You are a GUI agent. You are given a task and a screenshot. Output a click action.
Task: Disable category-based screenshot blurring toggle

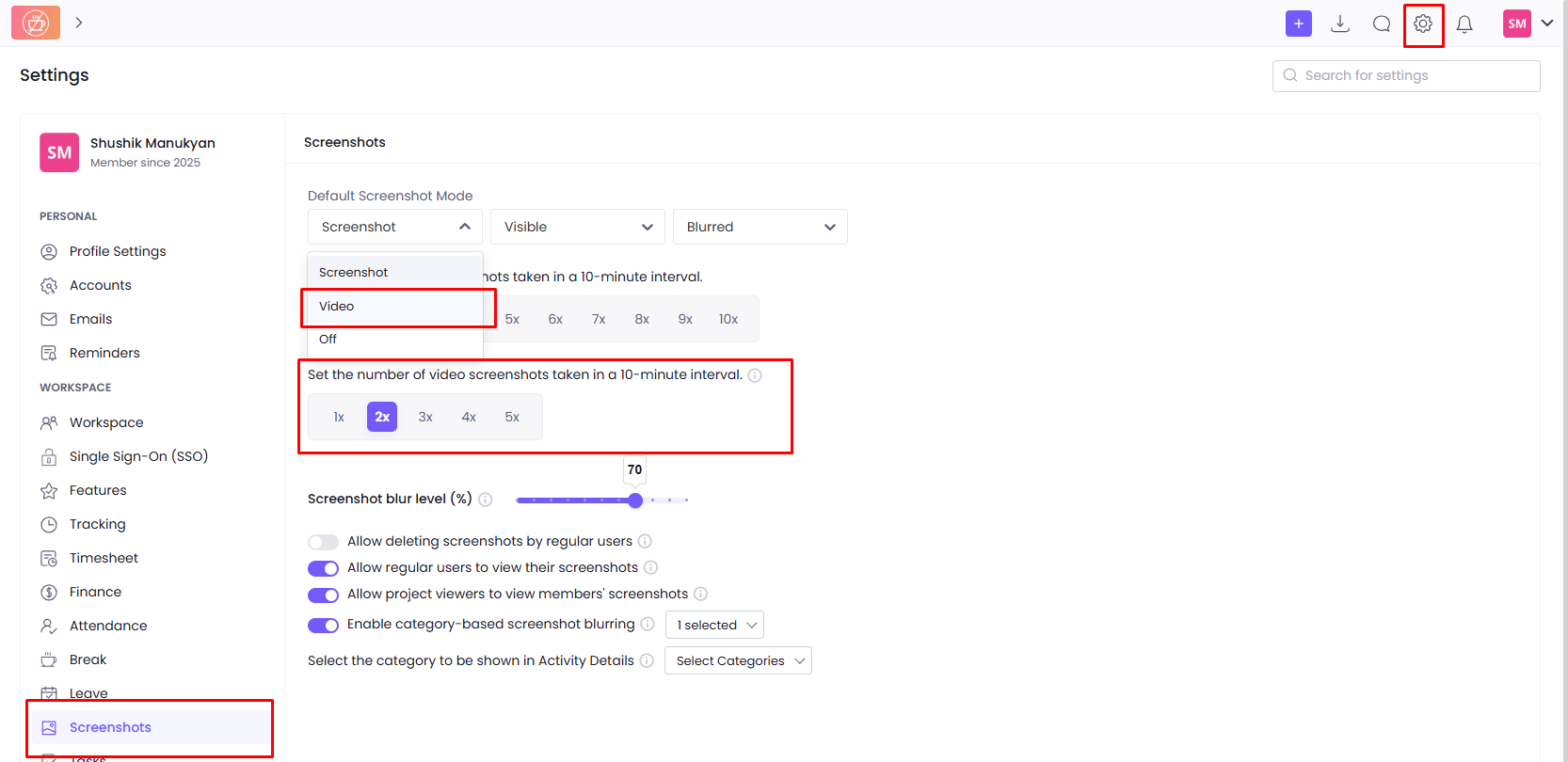pos(323,626)
